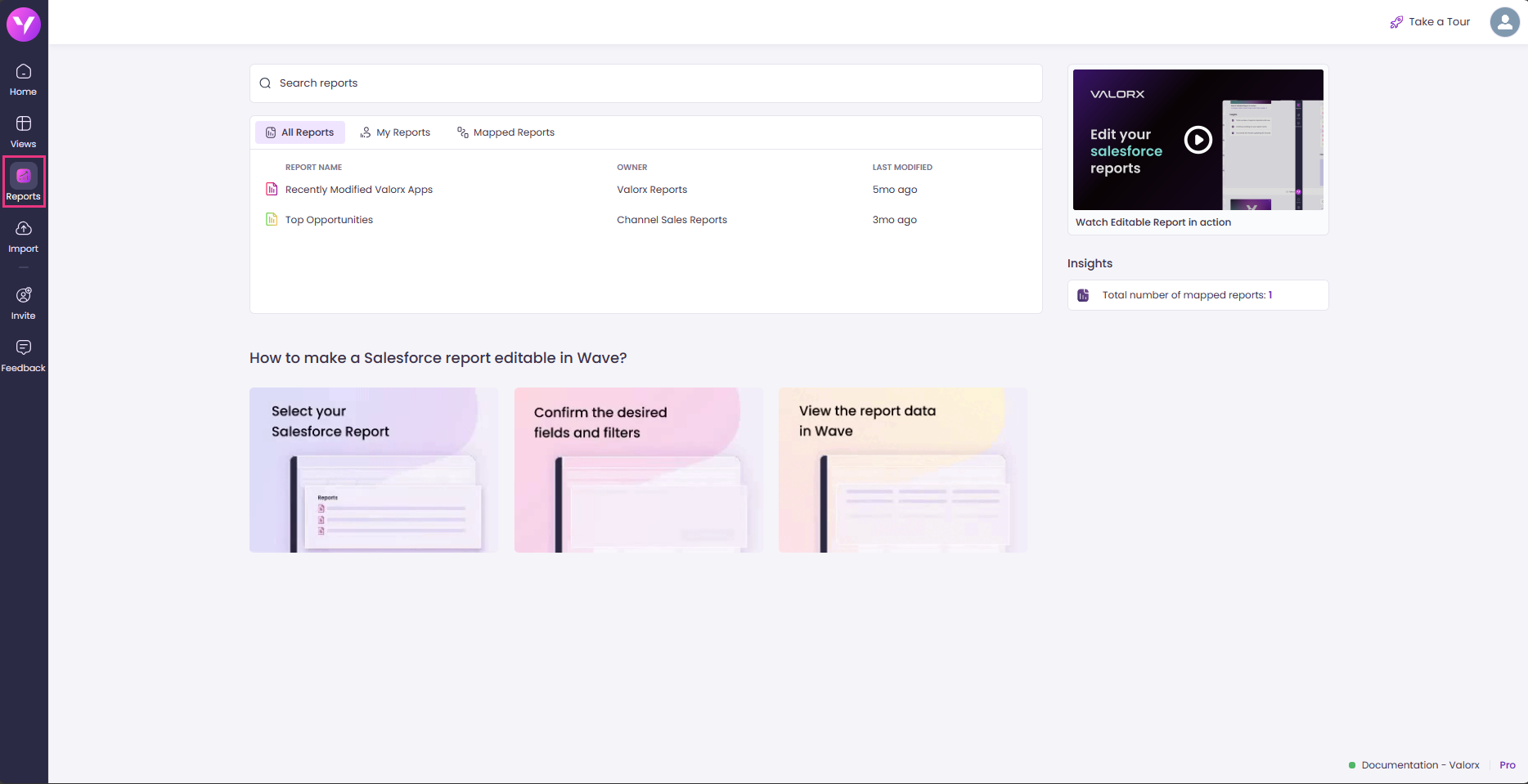Click the Channel Sales Reports owner cell
The height and width of the screenshot is (784, 1528).
672,220
